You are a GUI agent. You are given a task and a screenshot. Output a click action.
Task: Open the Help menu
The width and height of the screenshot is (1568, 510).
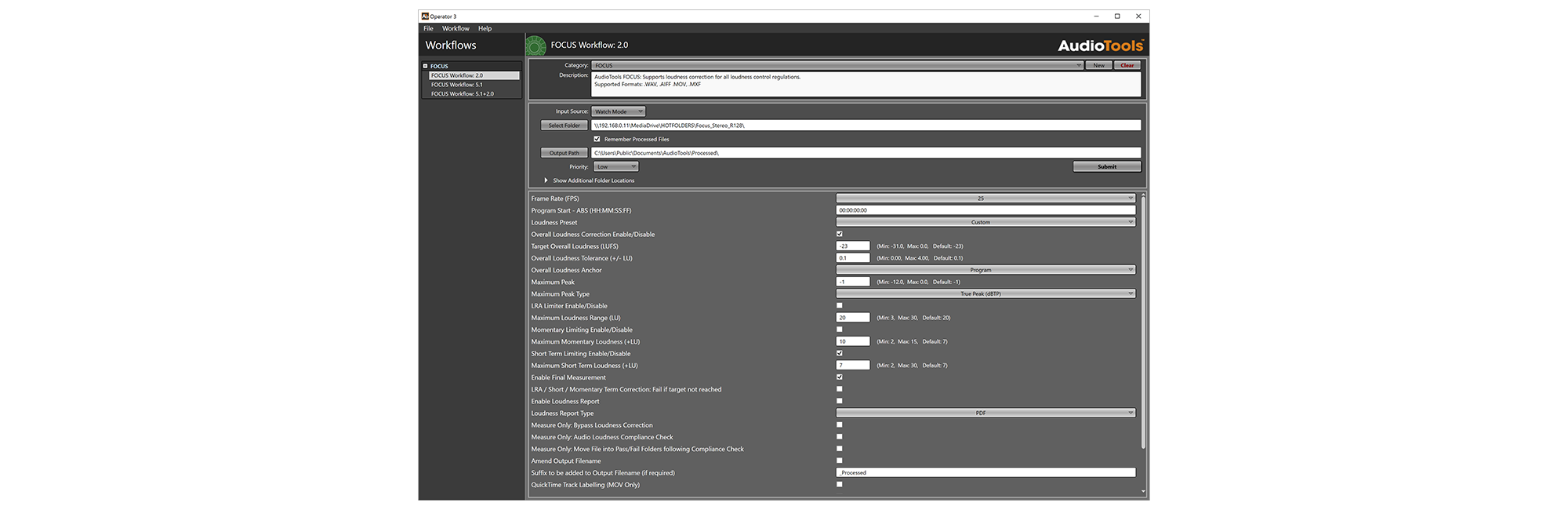[x=485, y=28]
